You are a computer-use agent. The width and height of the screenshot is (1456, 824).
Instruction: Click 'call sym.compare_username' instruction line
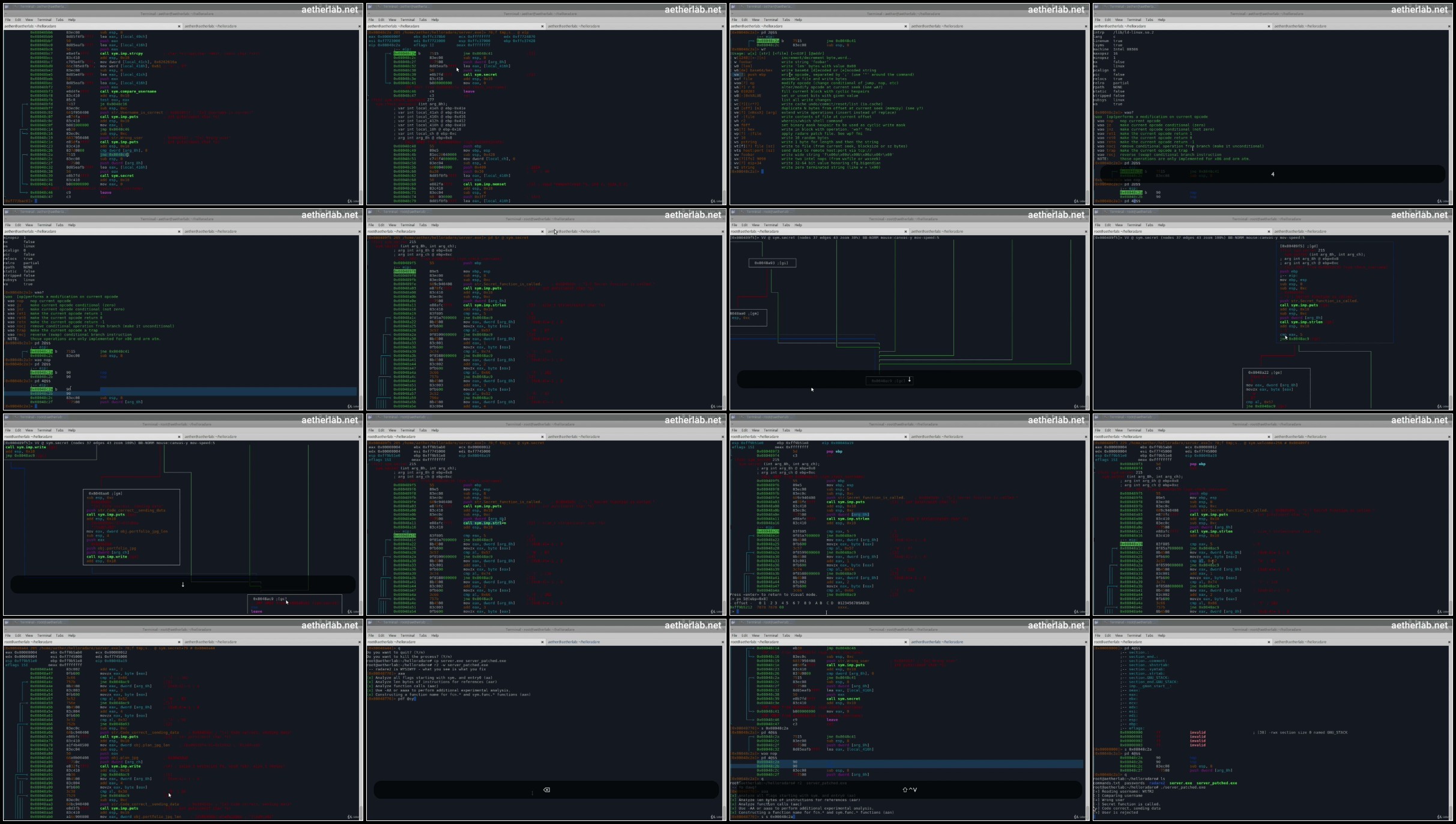point(128,91)
